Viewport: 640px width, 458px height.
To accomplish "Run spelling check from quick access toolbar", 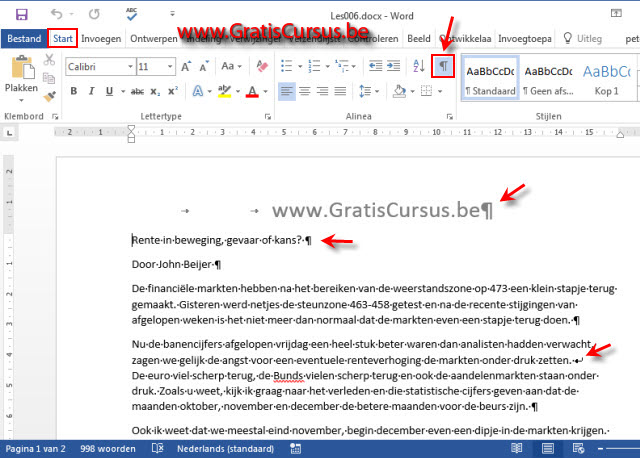I will click(131, 14).
